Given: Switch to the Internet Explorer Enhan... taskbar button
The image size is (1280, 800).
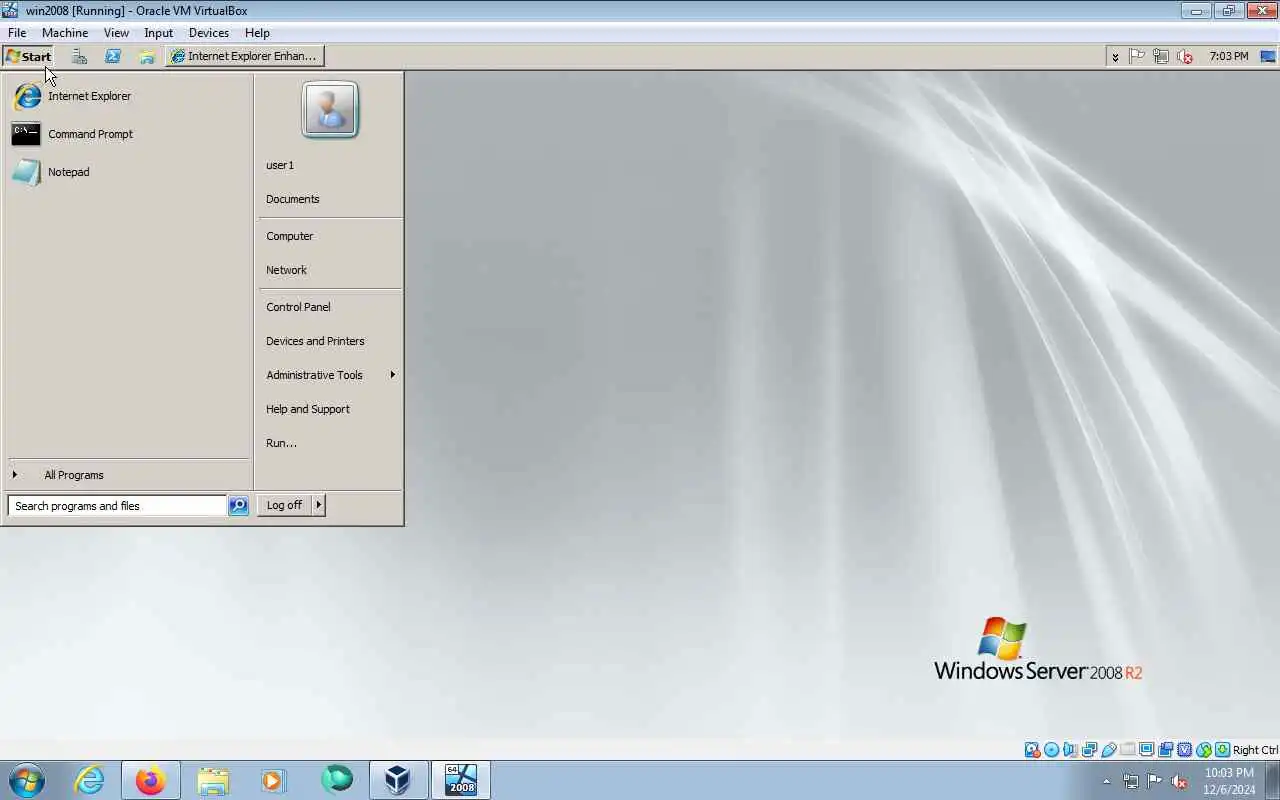Looking at the screenshot, I should (x=245, y=56).
